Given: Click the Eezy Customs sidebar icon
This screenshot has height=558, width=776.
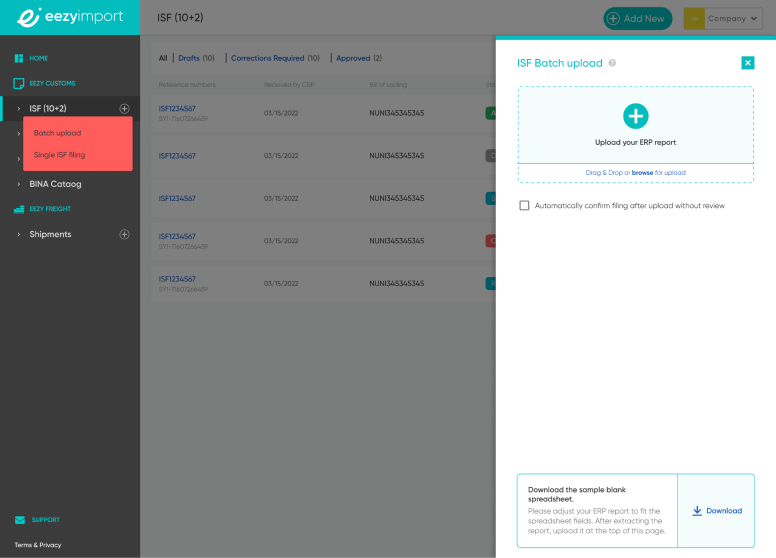Looking at the screenshot, I should pyautogui.click(x=19, y=83).
